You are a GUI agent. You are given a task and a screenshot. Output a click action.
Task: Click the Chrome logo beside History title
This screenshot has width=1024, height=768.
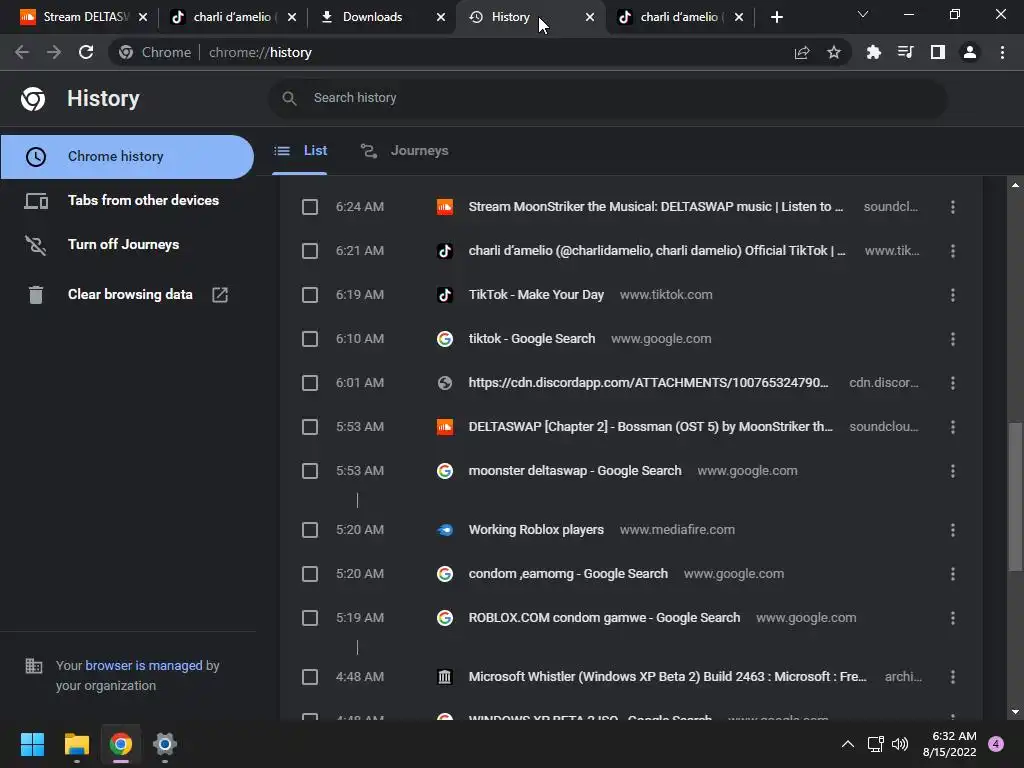coord(33,99)
